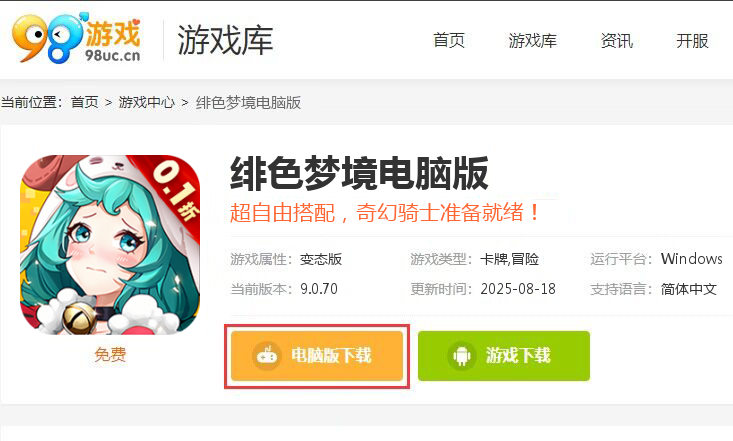This screenshot has height=441, width=733.
Task: Click the 游戏库 header title text
Action: click(225, 40)
